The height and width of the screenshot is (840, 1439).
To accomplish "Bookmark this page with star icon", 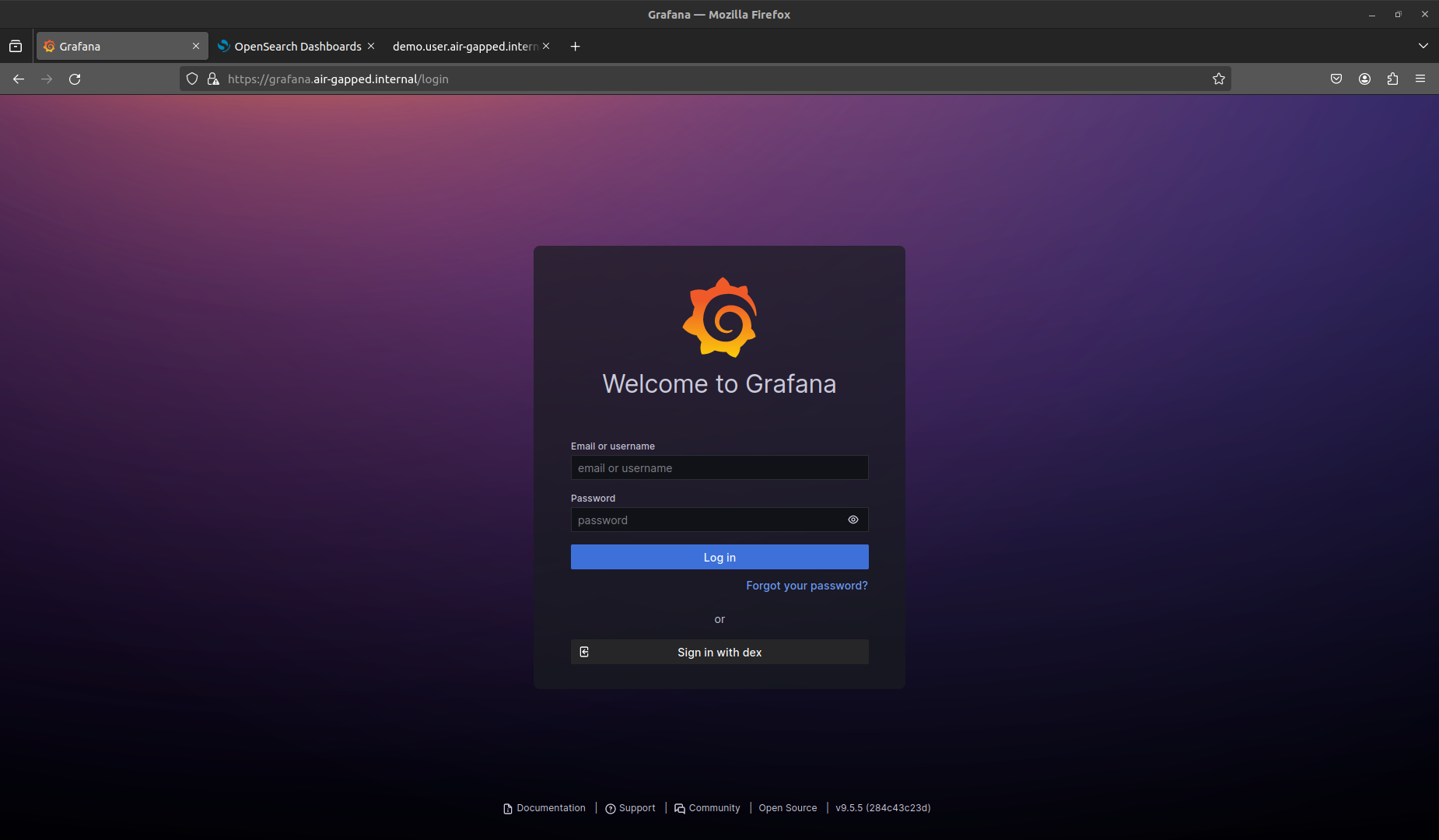I will pos(1219,79).
